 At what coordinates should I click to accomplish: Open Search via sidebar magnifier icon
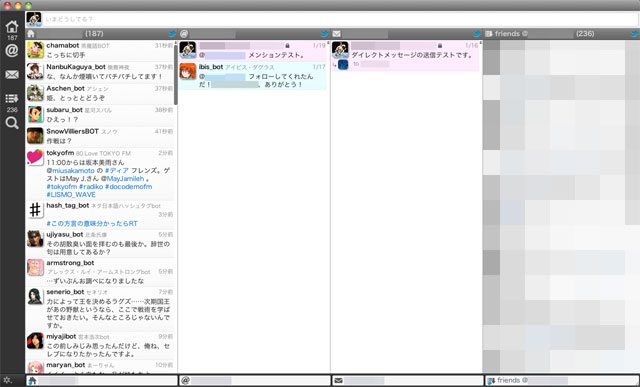12,122
